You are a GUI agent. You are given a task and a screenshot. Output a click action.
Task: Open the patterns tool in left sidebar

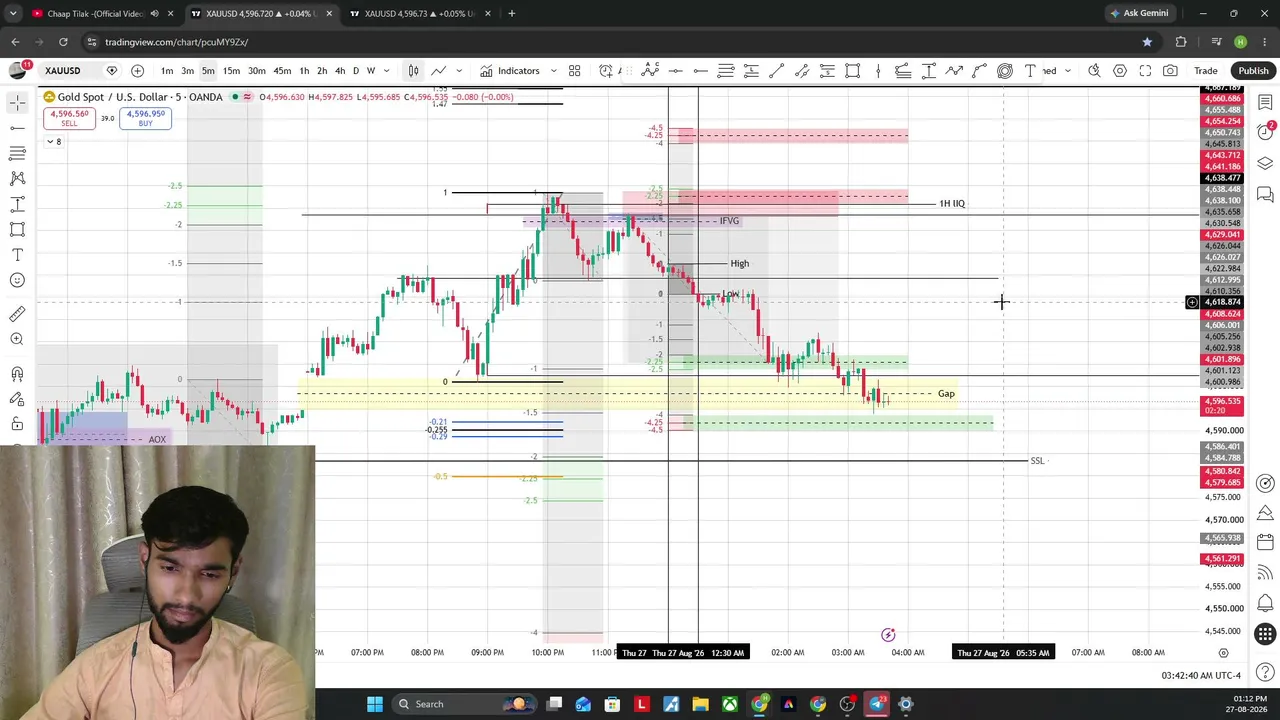point(17,178)
